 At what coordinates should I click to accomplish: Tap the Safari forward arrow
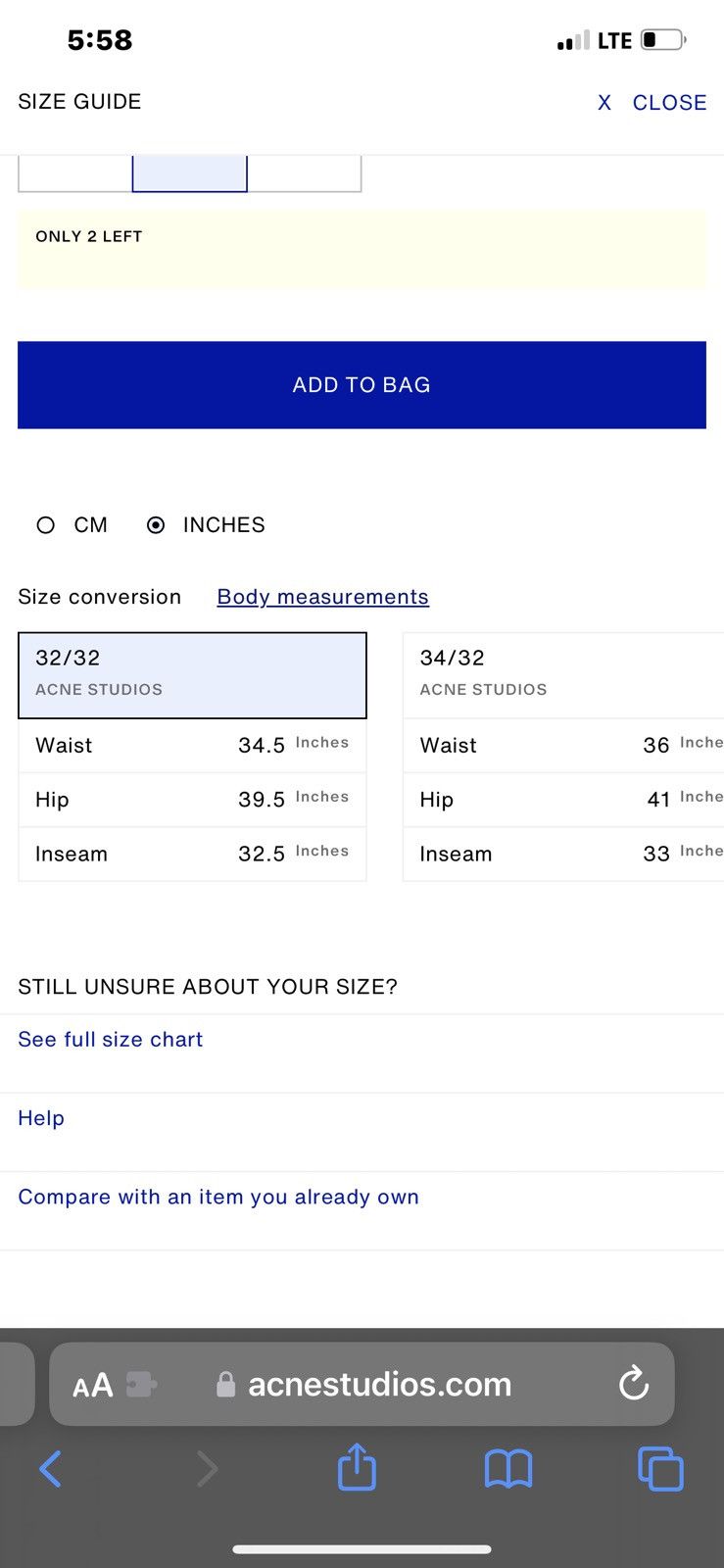207,1468
